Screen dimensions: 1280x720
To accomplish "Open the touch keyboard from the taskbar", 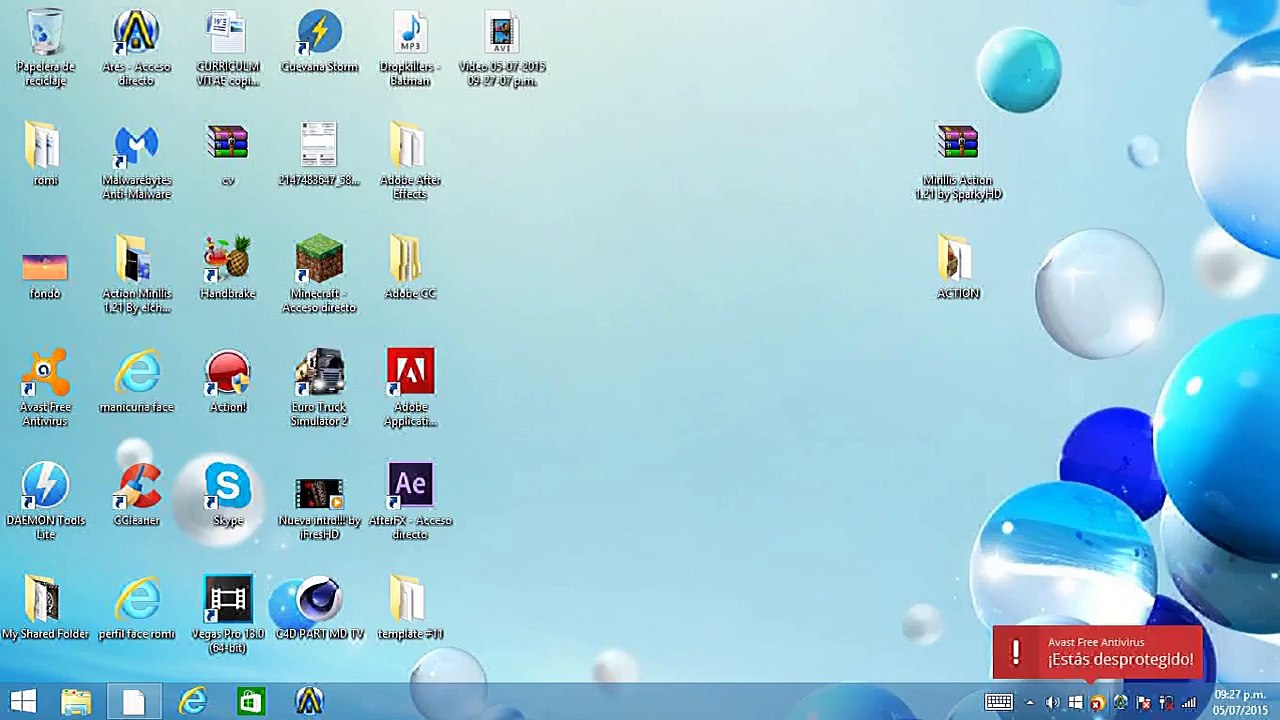I will pos(998,702).
